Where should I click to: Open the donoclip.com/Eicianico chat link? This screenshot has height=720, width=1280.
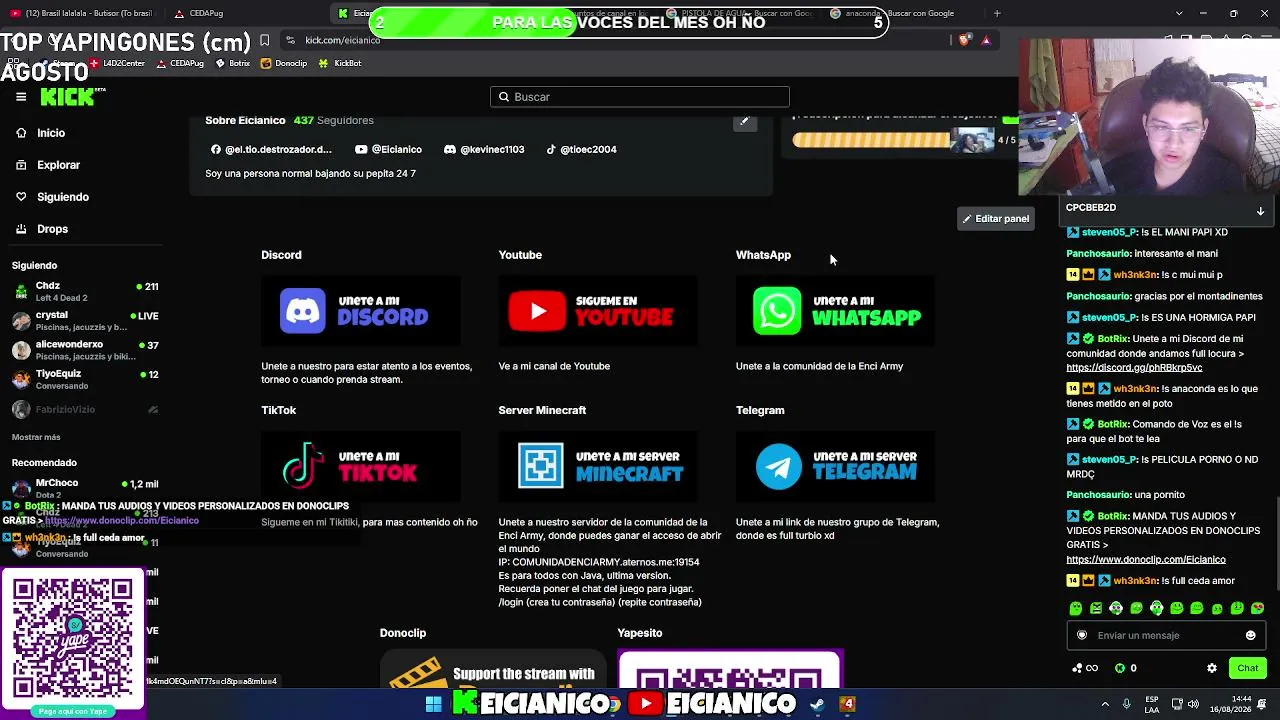click(1146, 560)
